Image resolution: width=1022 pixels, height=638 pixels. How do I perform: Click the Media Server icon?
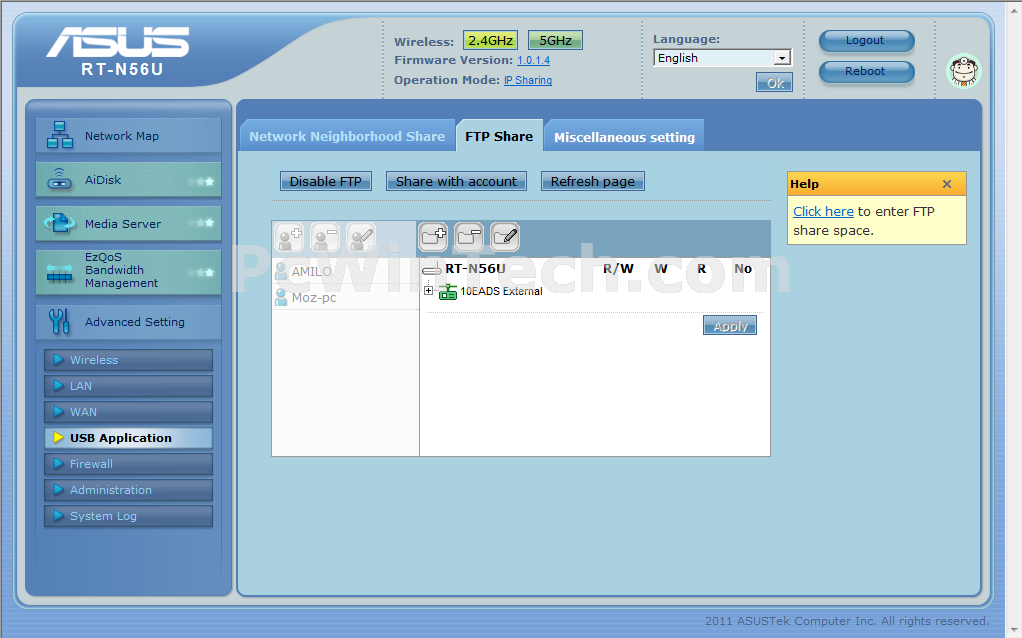pos(59,224)
